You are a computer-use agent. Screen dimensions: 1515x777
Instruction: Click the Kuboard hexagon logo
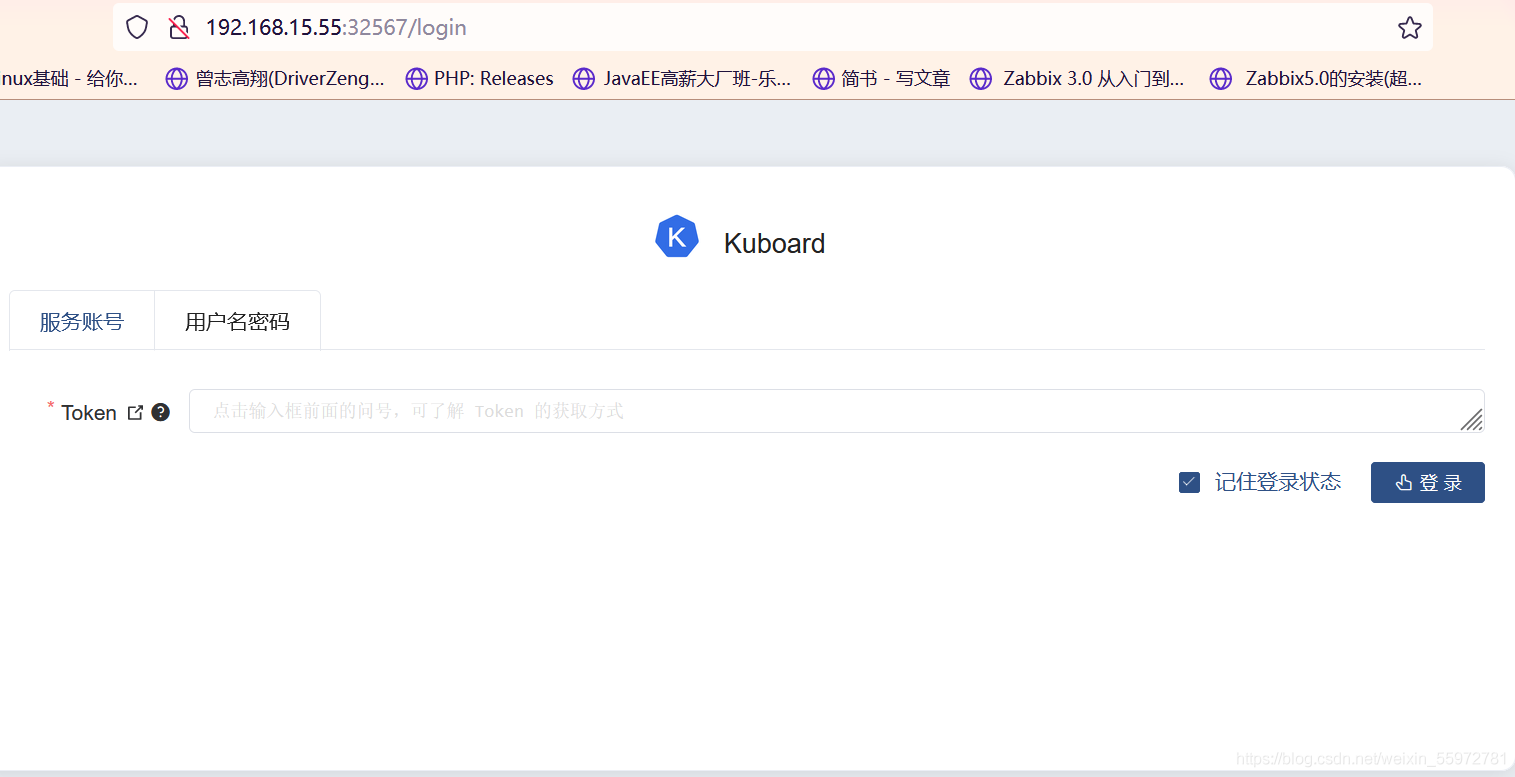(x=677, y=237)
